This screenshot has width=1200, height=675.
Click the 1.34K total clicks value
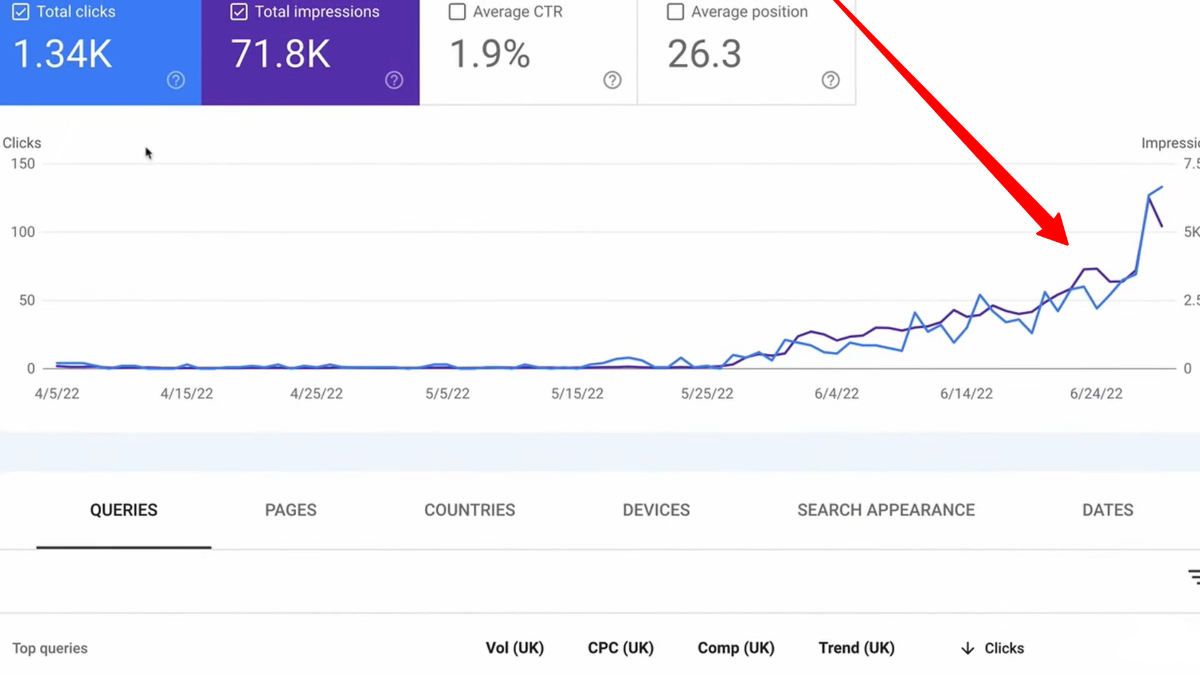coord(63,55)
